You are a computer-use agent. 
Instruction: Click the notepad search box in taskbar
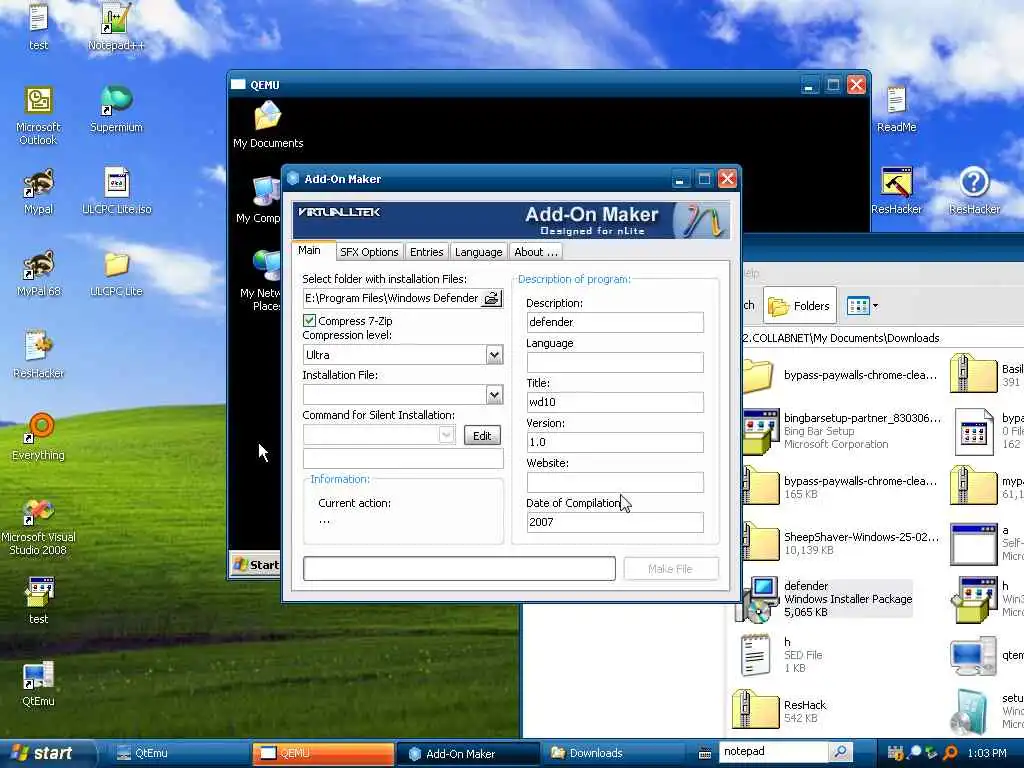pyautogui.click(x=774, y=752)
